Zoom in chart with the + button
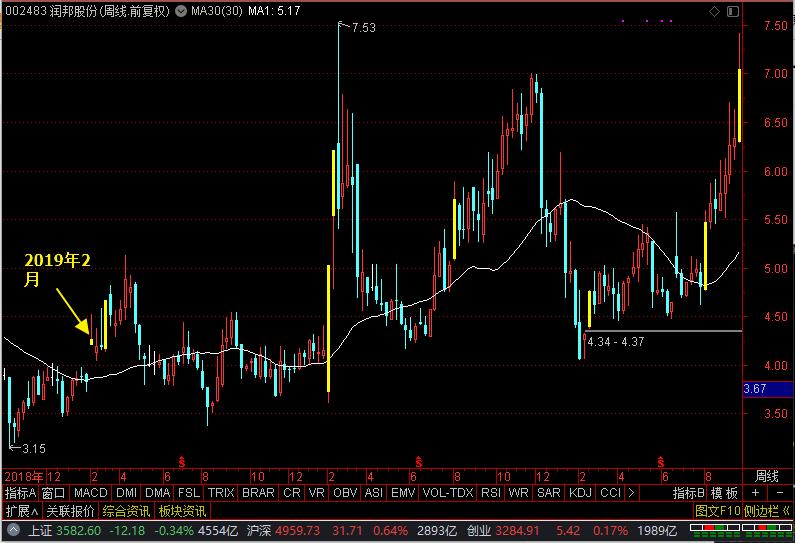The height and width of the screenshot is (543, 795). [x=755, y=493]
